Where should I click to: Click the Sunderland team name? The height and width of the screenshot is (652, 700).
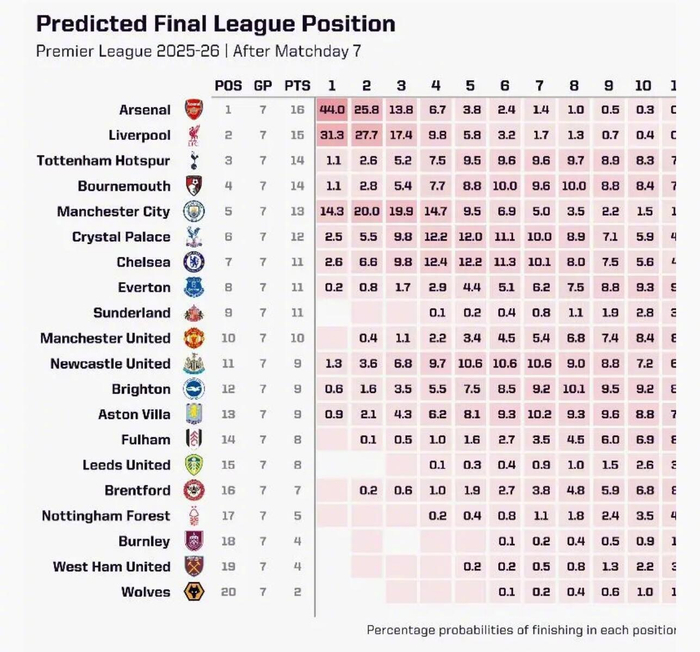132,313
